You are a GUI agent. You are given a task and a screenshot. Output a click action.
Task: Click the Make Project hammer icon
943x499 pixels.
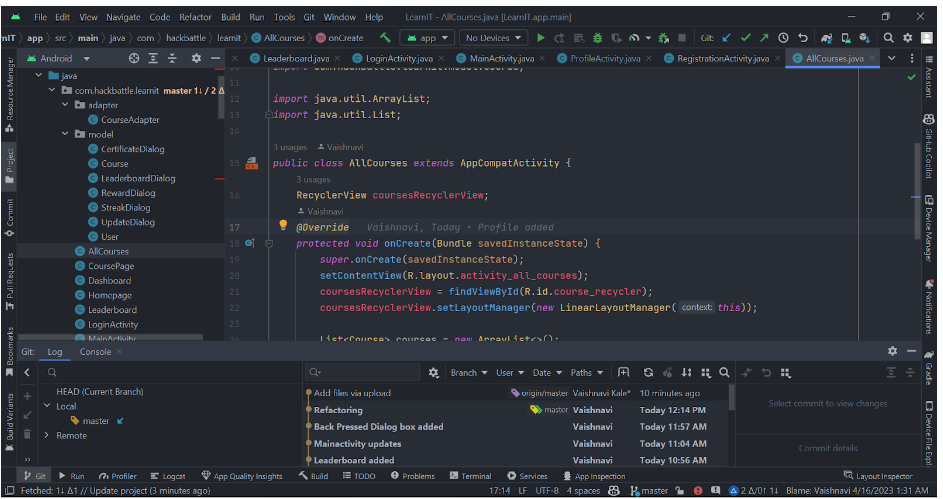tap(385, 38)
